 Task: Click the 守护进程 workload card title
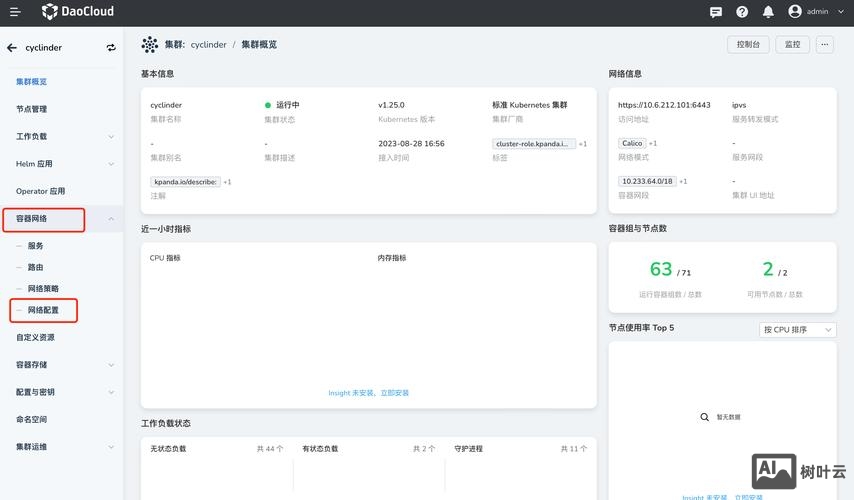(468, 449)
